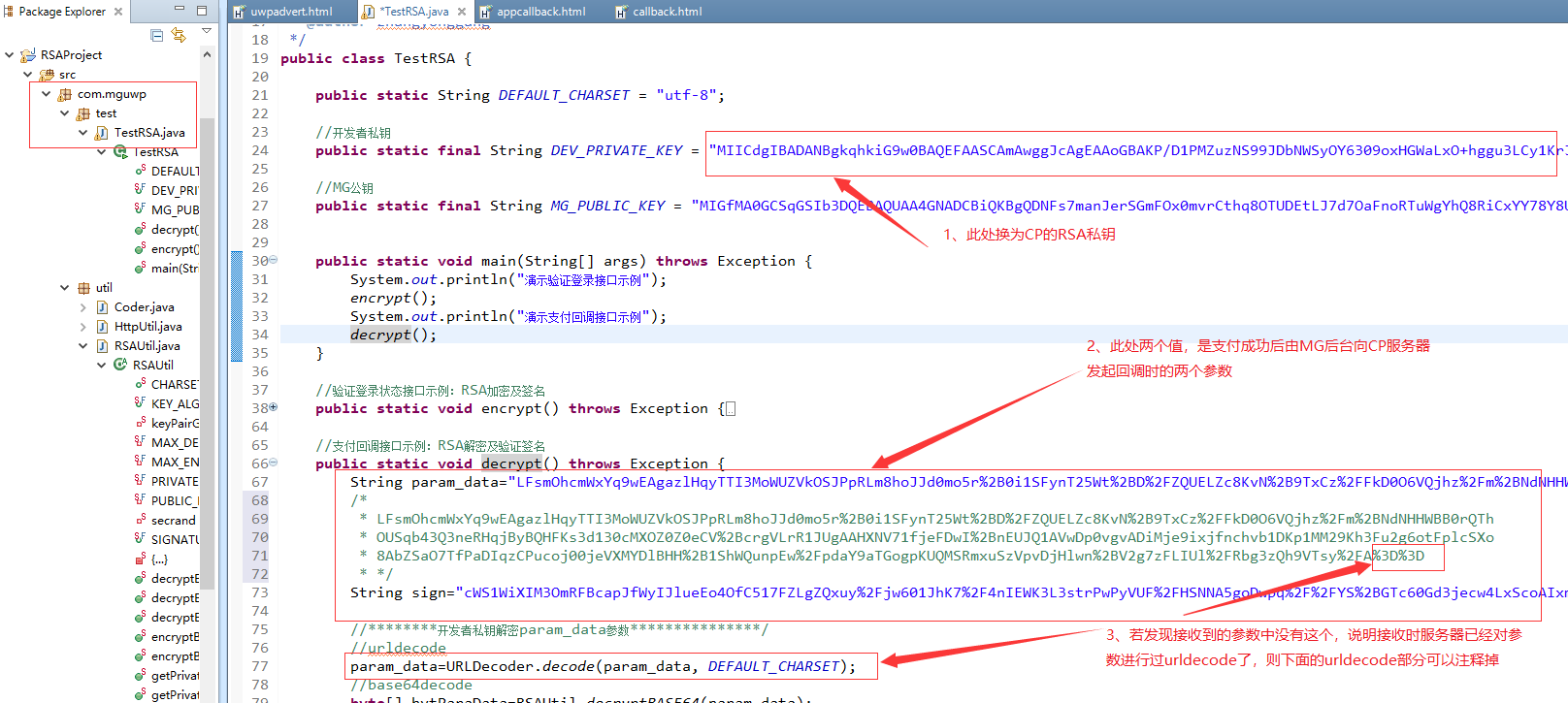Viewport: 1568px width, 703px height.
Task: Collapse the com.mguwp package node
Action: tap(47, 94)
